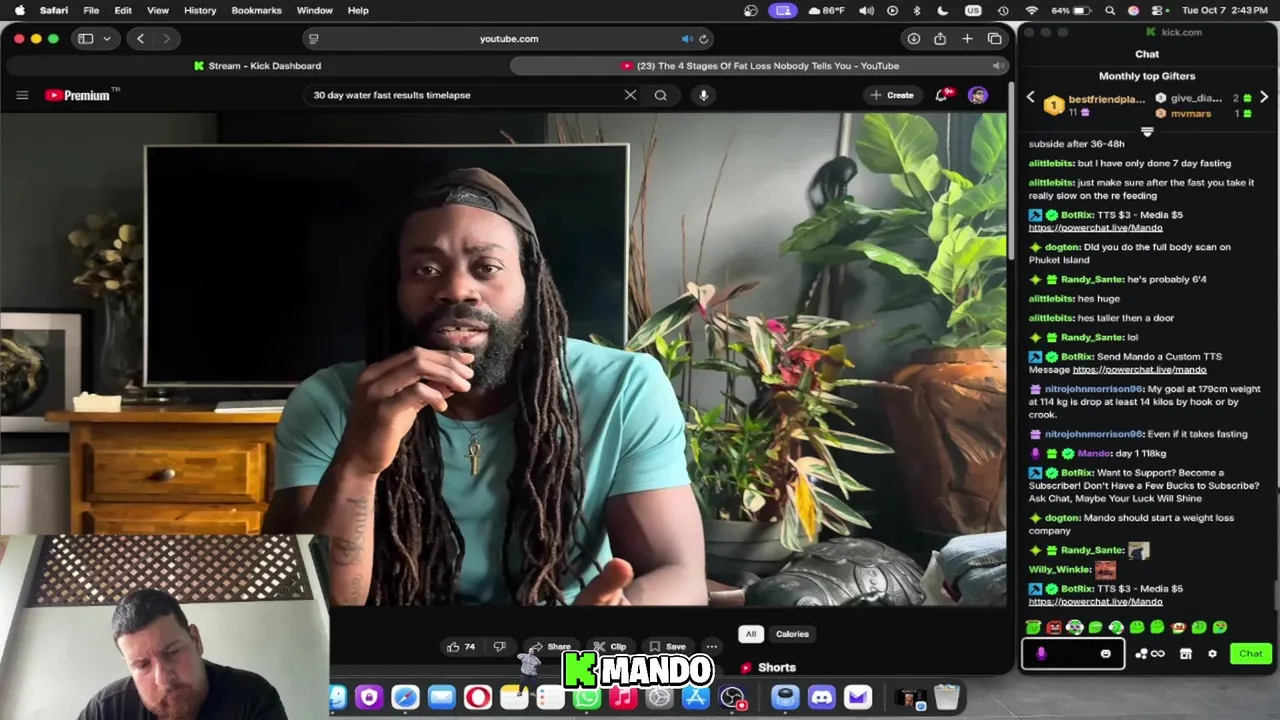1280x720 pixels.
Task: Go forward in Safari
Action: point(166,38)
